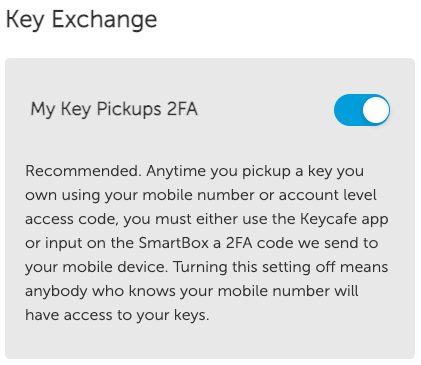Click empty gray area below the description text

tap(210, 342)
